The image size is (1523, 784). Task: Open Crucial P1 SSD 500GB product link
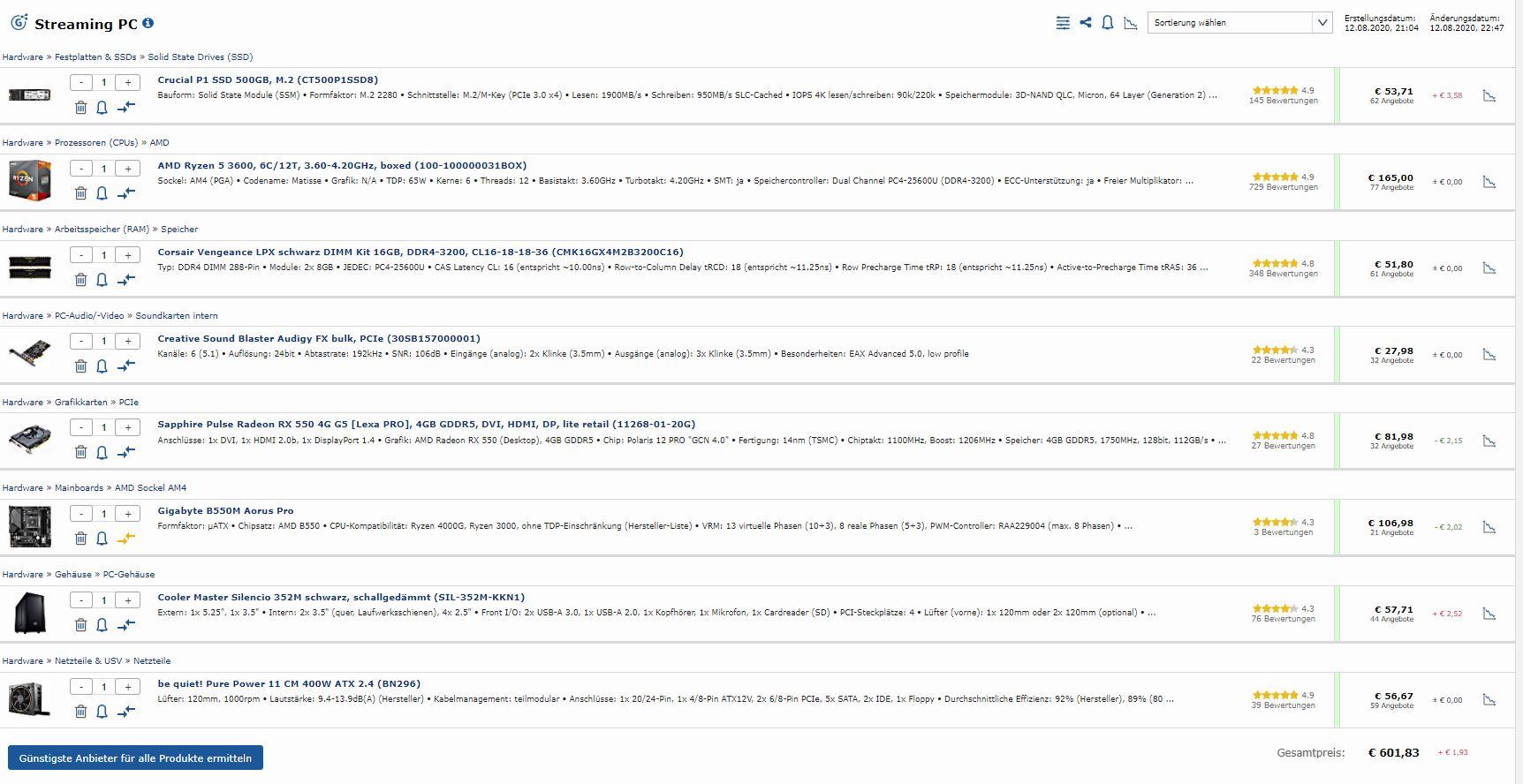pyautogui.click(x=268, y=79)
